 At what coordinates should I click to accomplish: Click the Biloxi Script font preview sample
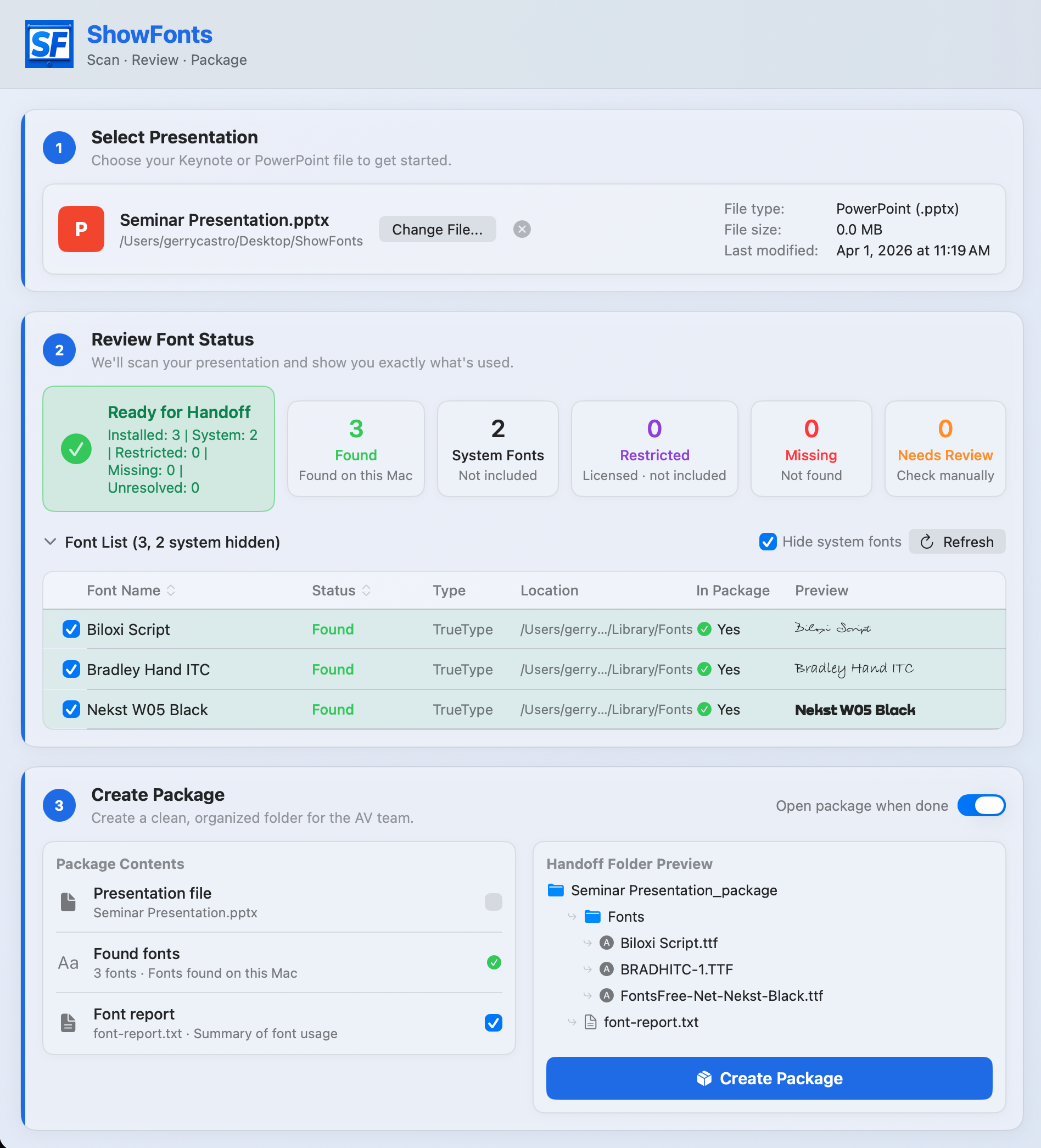833,628
